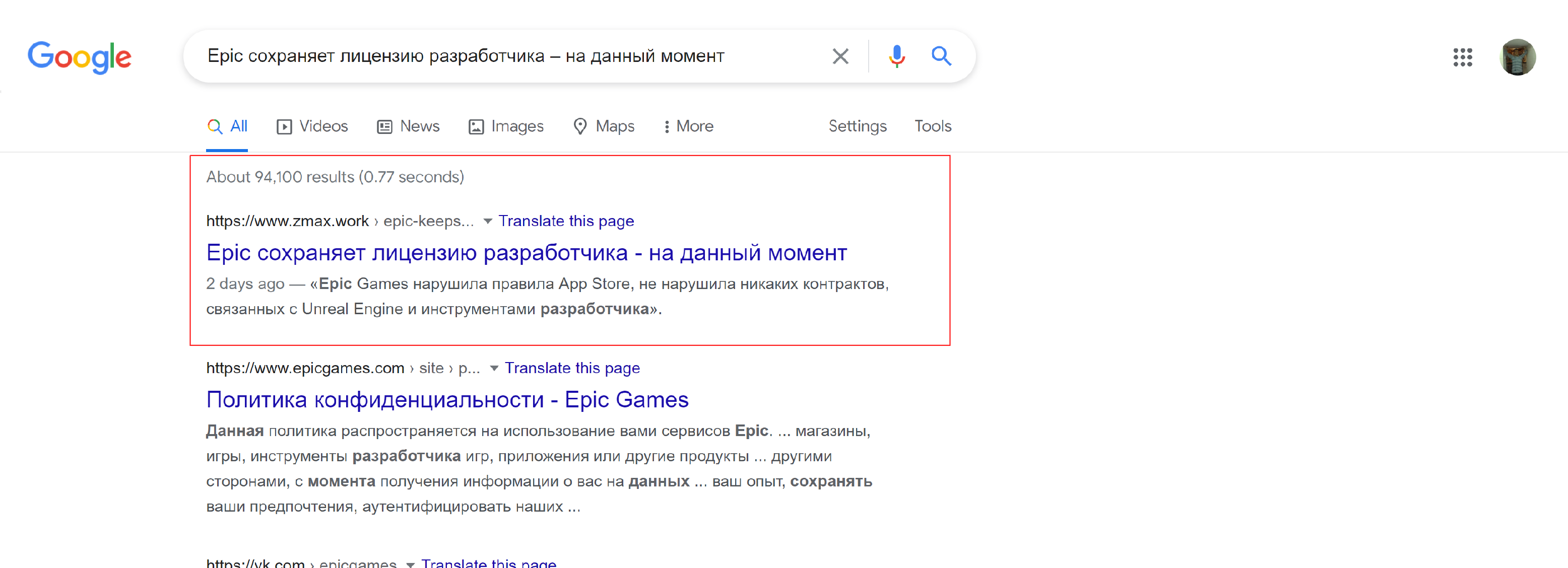This screenshot has width=1568, height=568.
Task: Click the blue search magnifier button
Action: click(x=941, y=56)
